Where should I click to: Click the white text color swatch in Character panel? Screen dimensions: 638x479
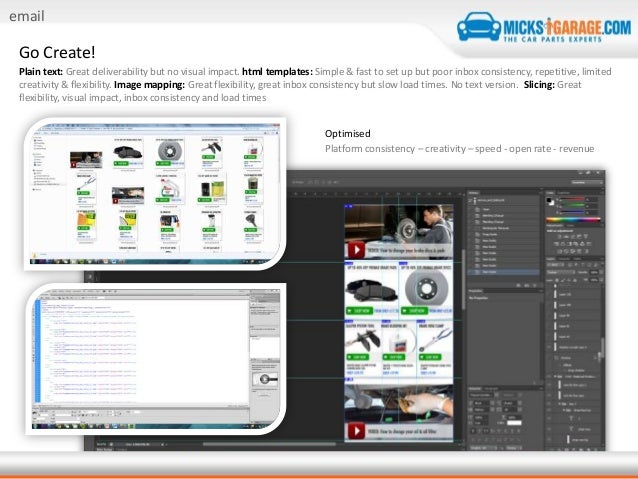pyautogui.click(x=514, y=423)
